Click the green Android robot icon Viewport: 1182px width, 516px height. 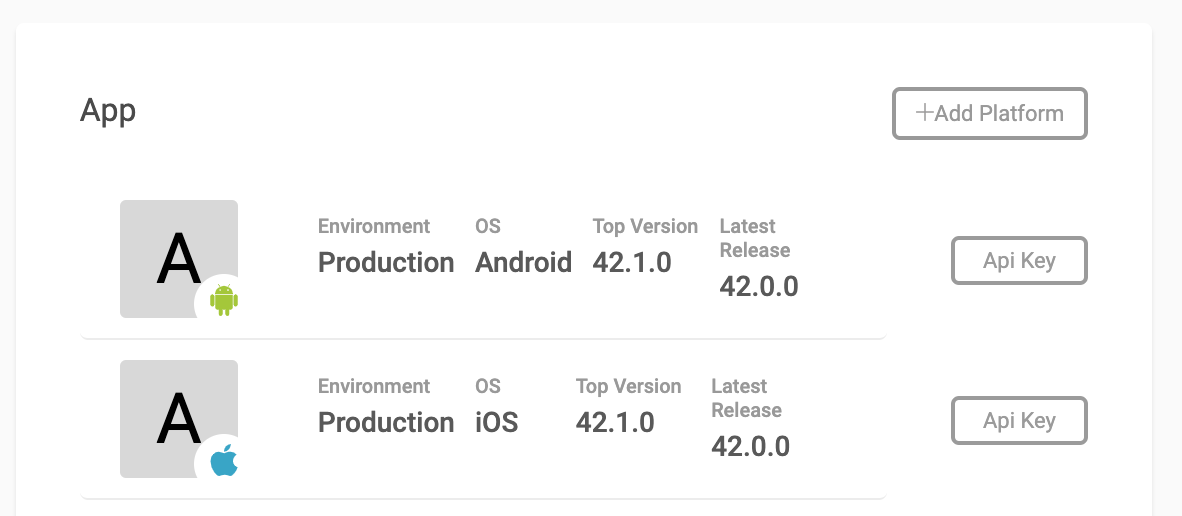pos(224,300)
